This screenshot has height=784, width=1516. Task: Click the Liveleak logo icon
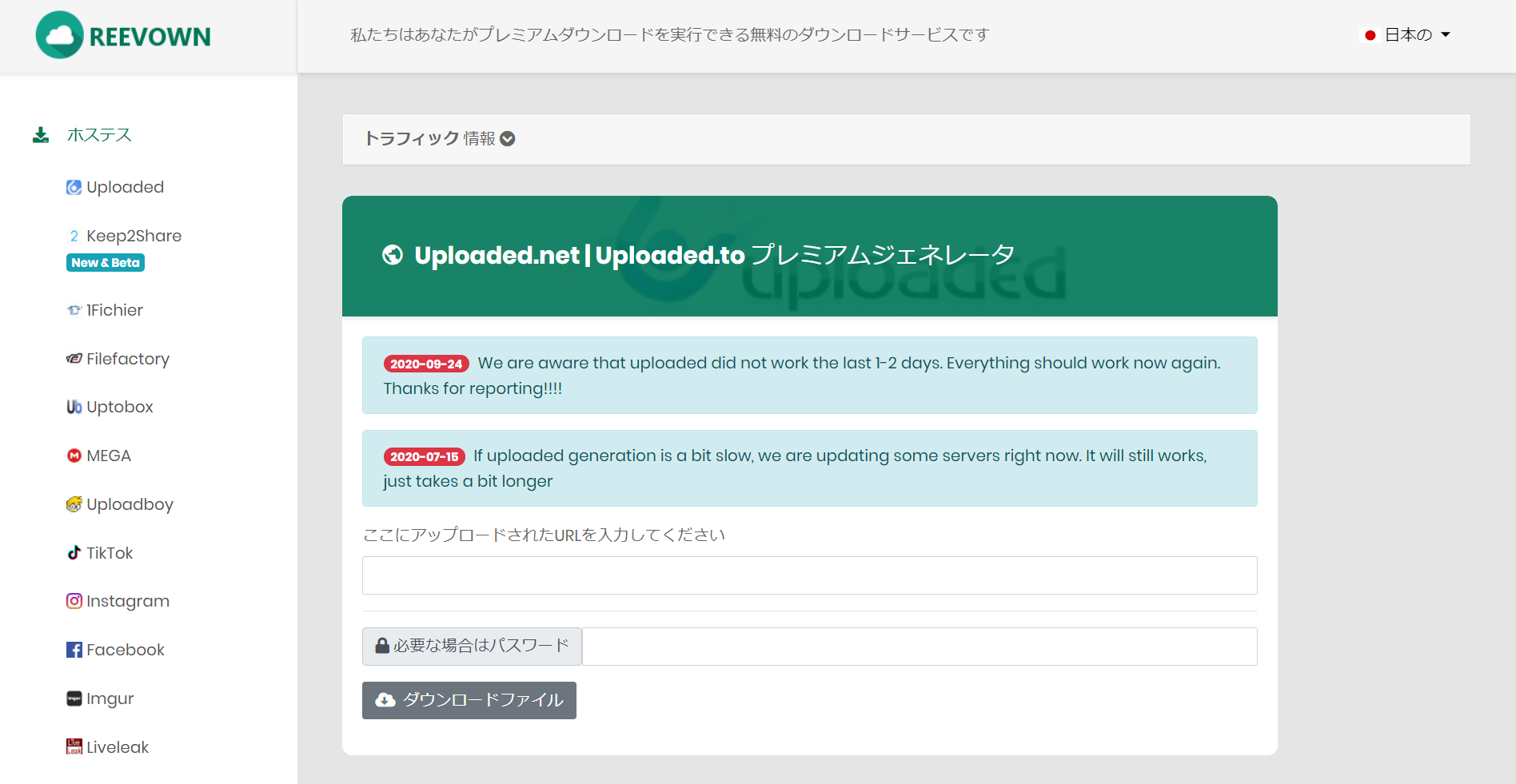tap(74, 747)
